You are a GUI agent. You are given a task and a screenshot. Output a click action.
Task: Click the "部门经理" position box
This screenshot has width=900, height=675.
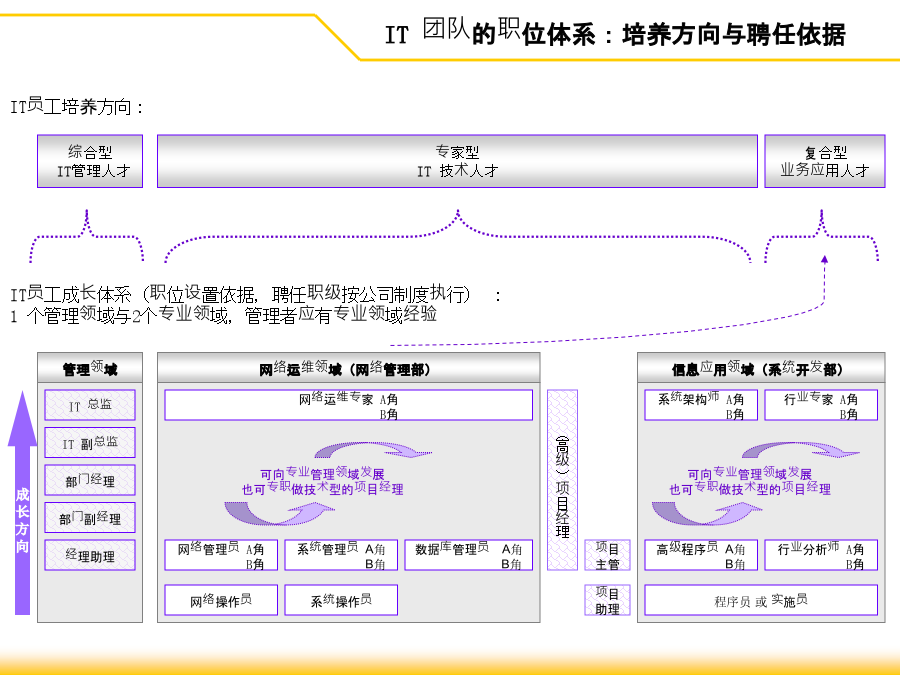click(90, 480)
